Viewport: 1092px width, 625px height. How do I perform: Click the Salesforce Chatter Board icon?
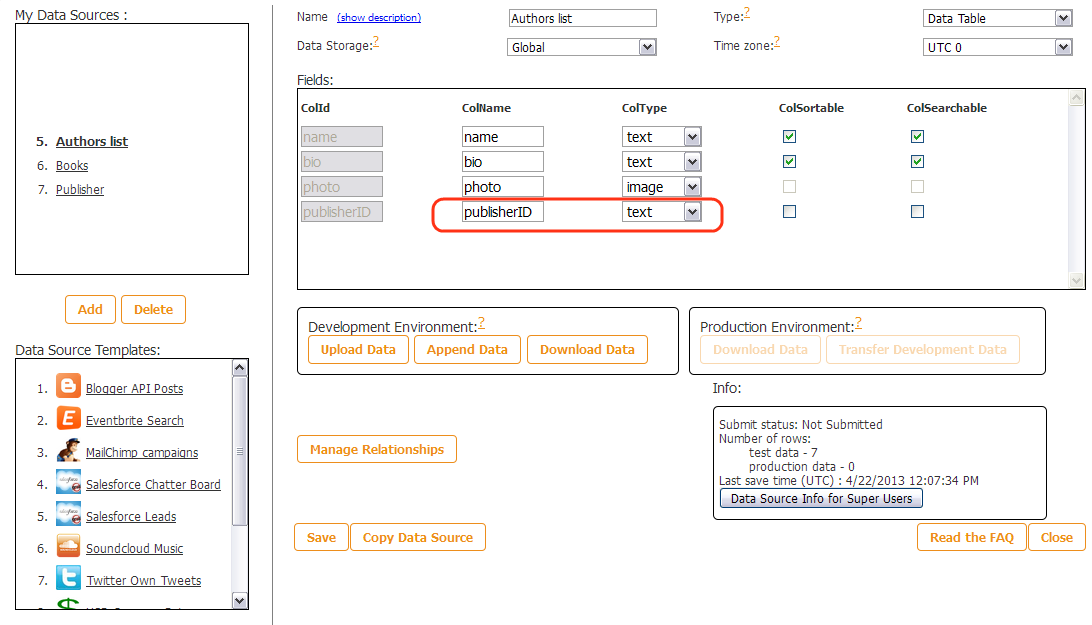tap(68, 483)
